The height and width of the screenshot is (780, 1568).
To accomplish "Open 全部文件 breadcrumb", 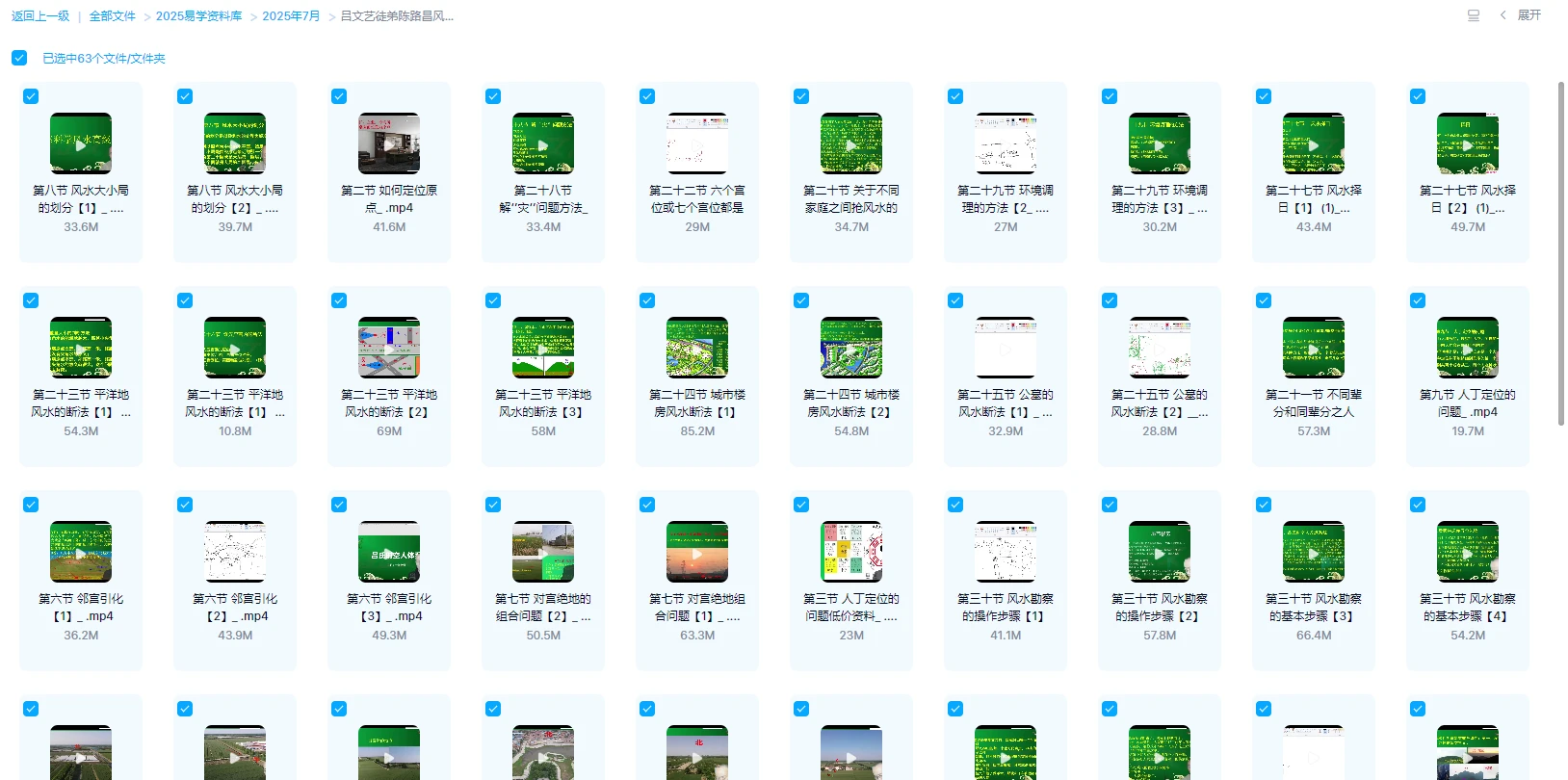I will pos(113,16).
